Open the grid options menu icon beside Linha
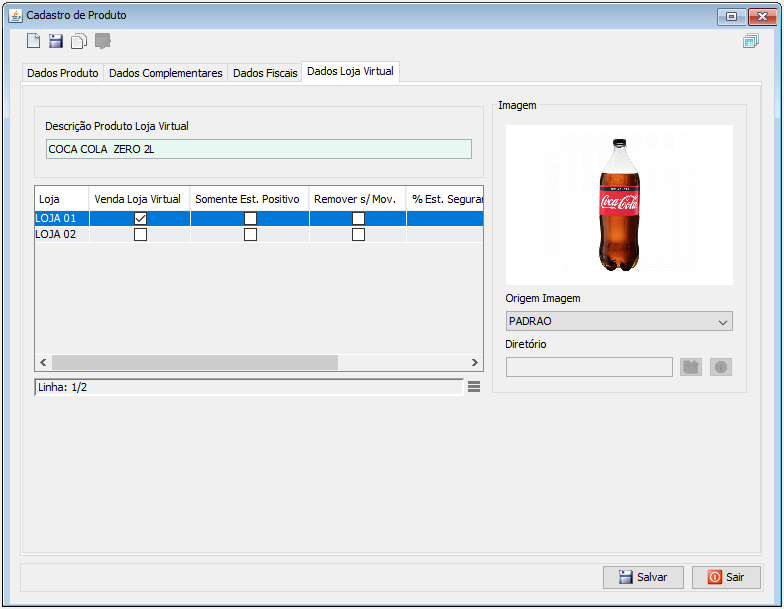This screenshot has height=609, width=784. coord(474,386)
